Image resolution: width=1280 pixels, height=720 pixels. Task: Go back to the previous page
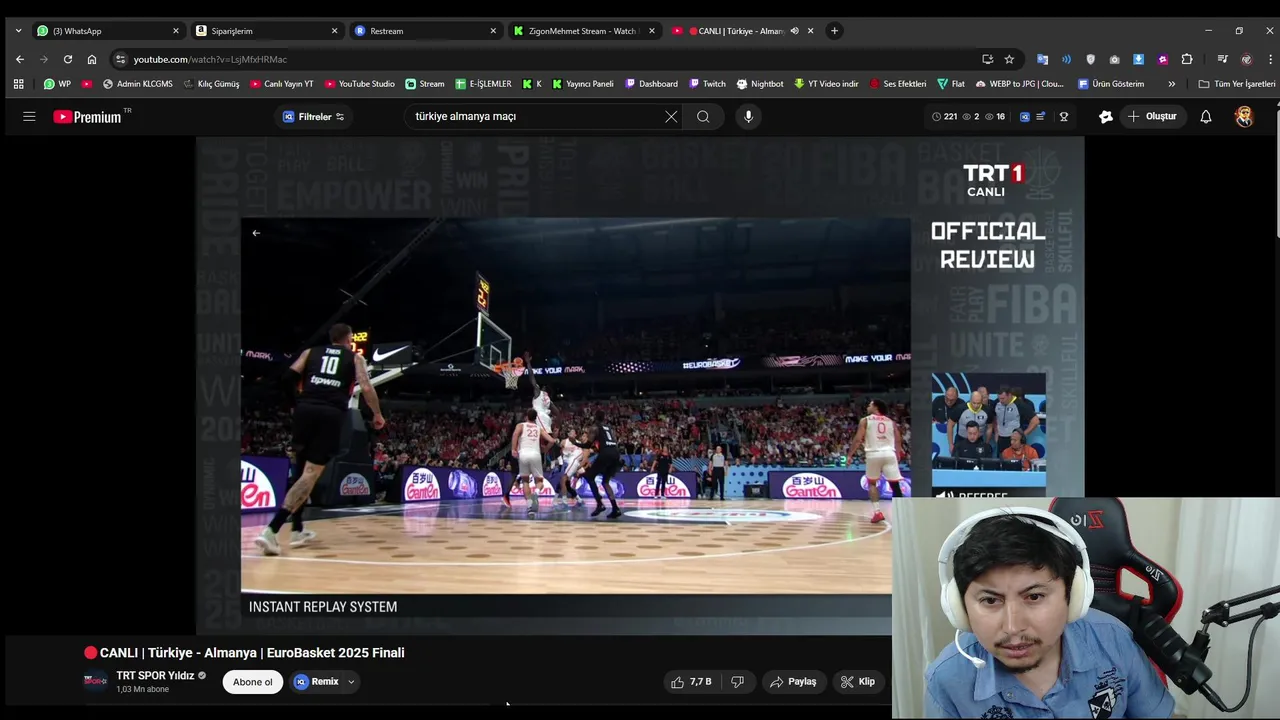click(20, 59)
